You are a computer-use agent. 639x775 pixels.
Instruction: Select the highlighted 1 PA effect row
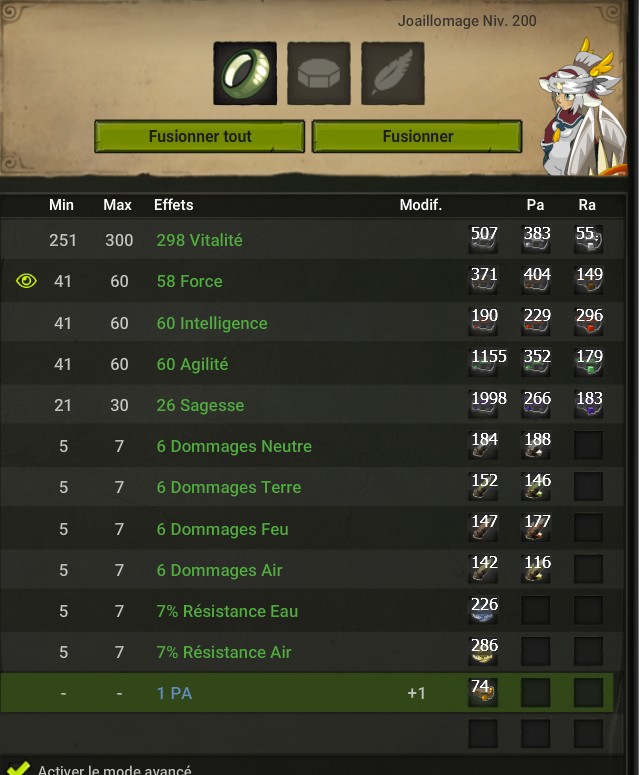coord(306,692)
